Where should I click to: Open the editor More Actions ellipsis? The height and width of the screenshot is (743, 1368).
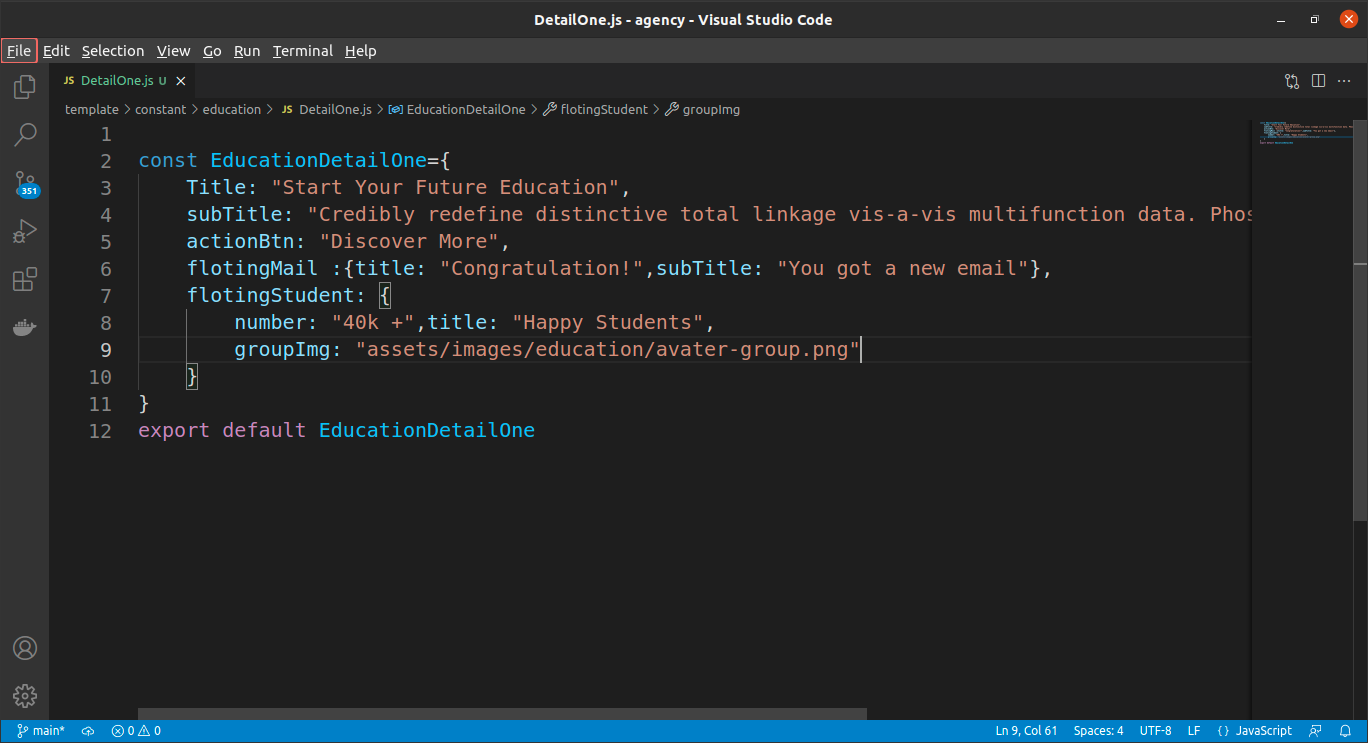tap(1345, 81)
